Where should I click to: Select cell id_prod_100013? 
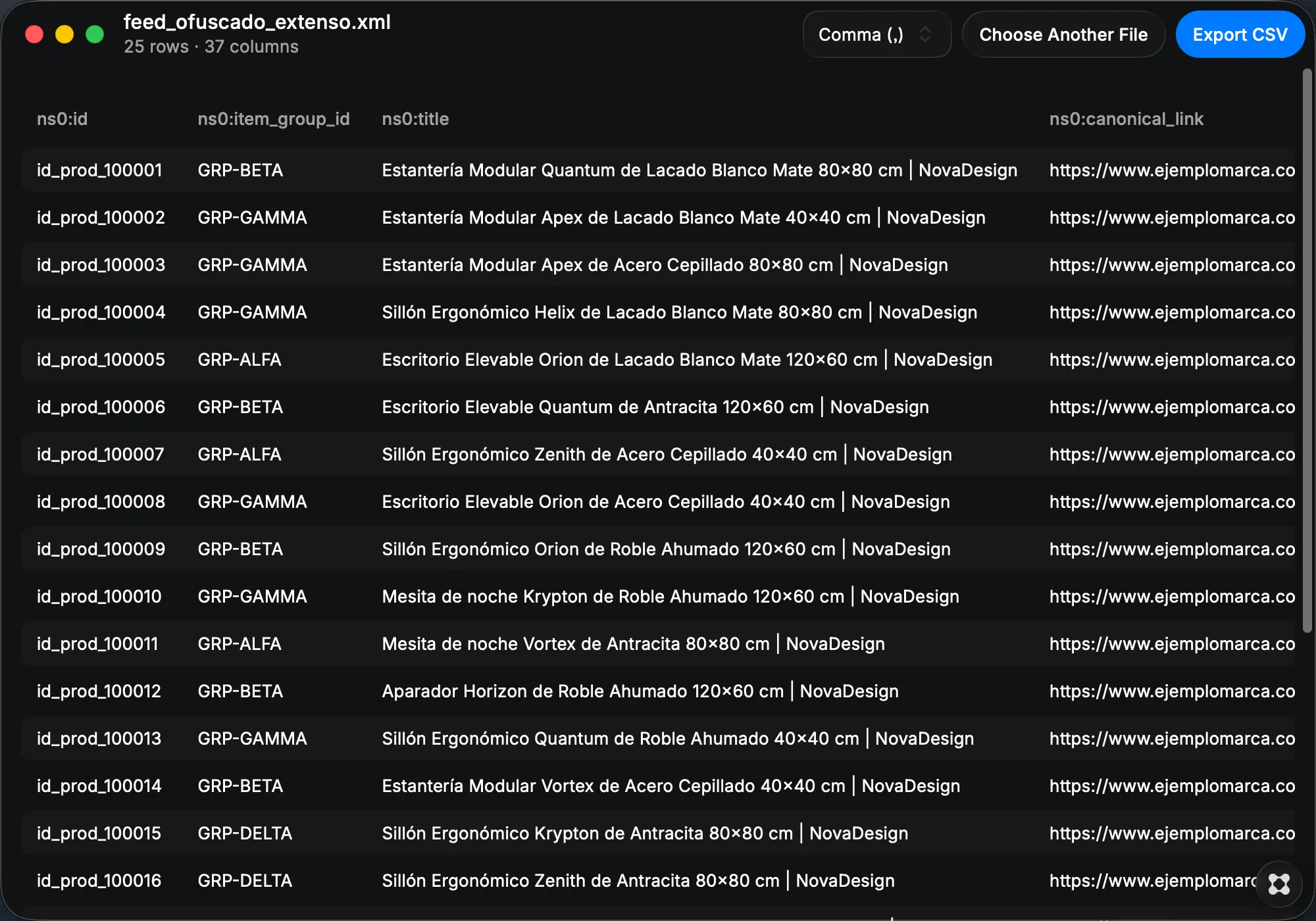99,739
